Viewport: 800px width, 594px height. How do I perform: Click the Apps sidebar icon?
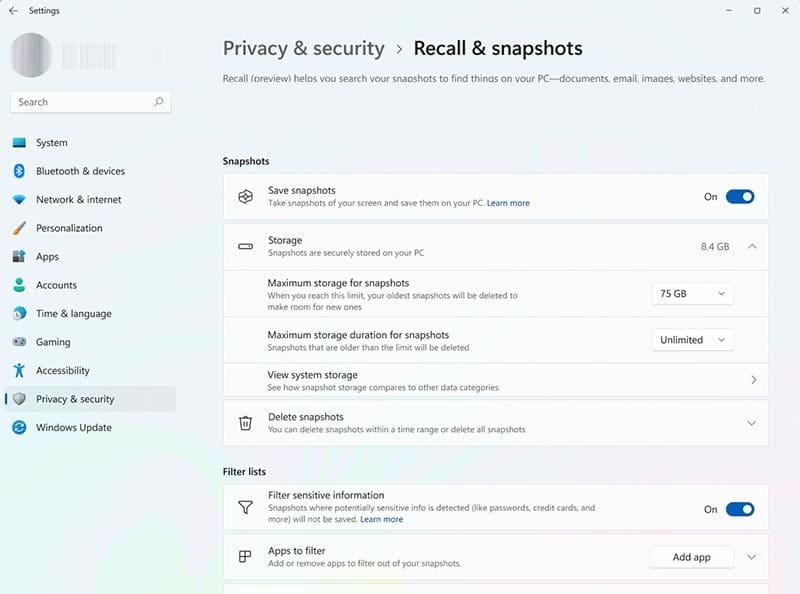point(19,256)
